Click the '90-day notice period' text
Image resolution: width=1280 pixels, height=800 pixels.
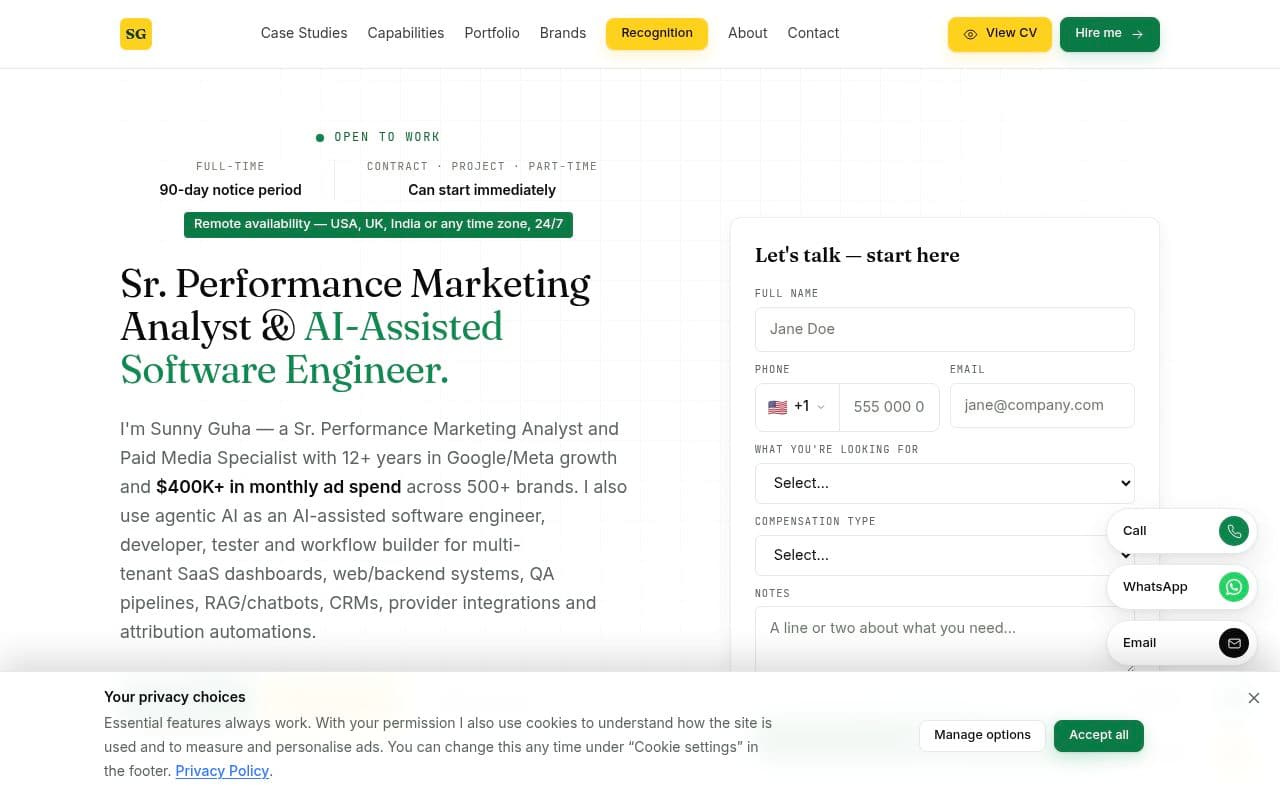coord(230,190)
